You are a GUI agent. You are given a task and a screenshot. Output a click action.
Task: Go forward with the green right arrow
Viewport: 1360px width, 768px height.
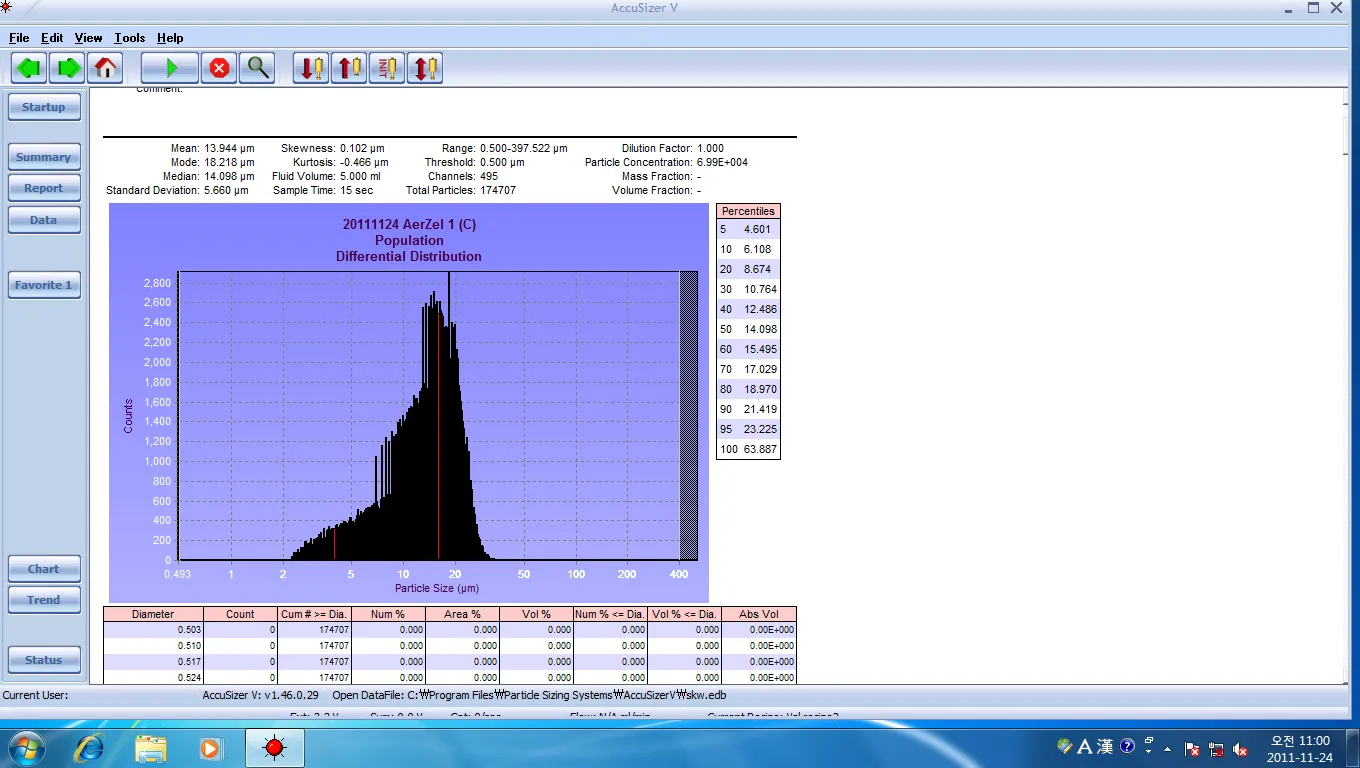[x=68, y=68]
